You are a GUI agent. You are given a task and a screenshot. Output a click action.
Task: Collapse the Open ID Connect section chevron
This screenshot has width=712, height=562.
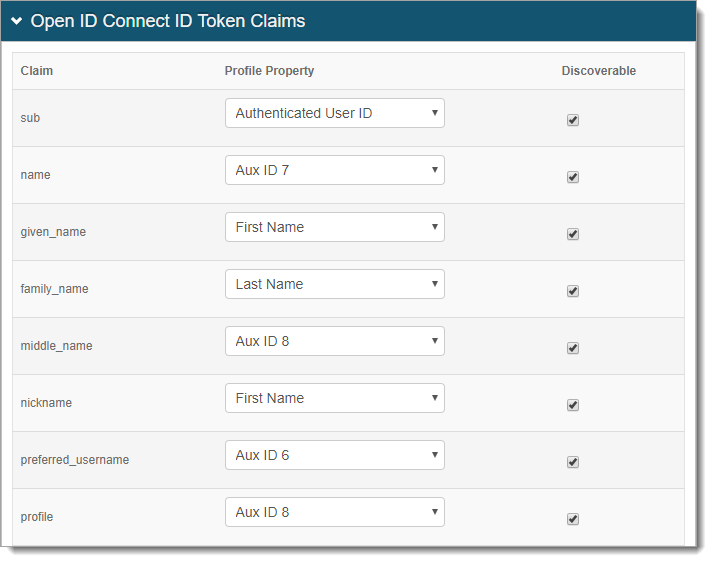17,21
